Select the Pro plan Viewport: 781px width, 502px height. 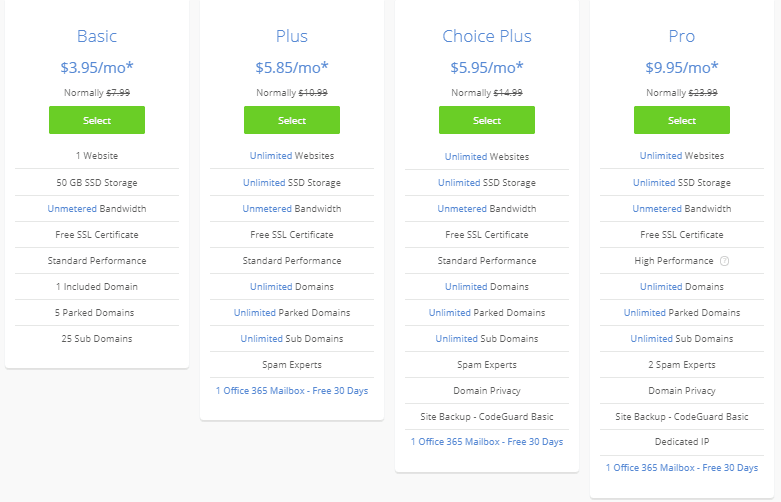click(x=682, y=120)
